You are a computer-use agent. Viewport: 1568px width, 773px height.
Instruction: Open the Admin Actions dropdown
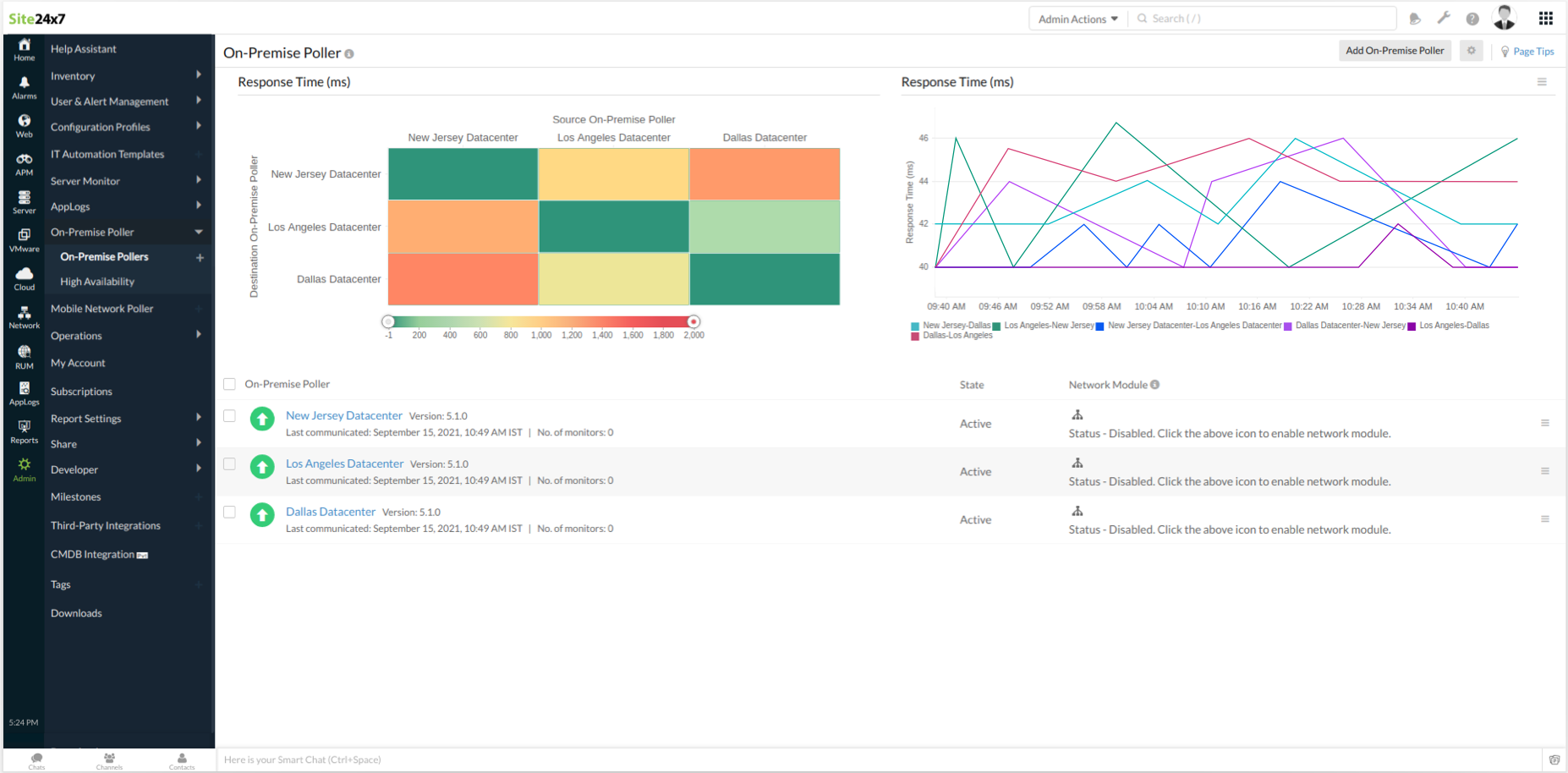click(x=1077, y=18)
